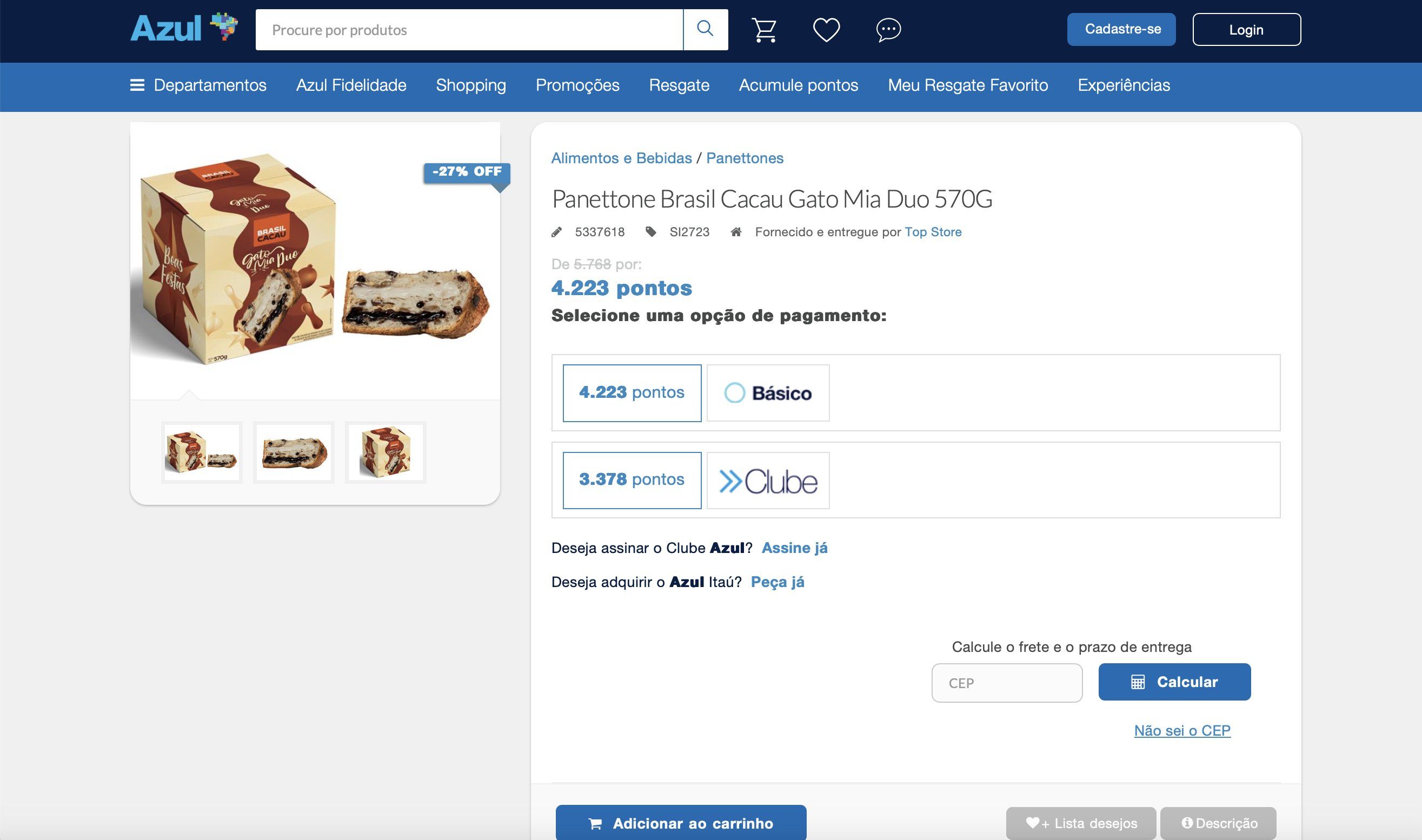Open the Panettones breadcrumb link
Screen dimensions: 1422x840
click(745, 158)
